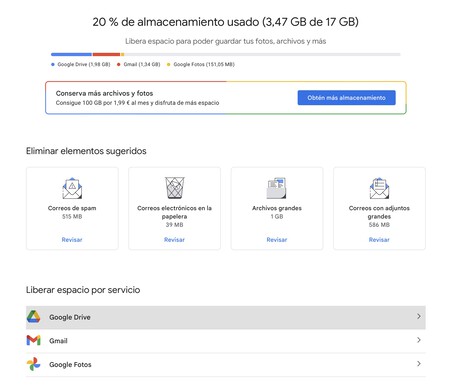Open Revisar under Correos electrónicos en la papelera
Screen dimensions: 450x390
pyautogui.click(x=174, y=240)
